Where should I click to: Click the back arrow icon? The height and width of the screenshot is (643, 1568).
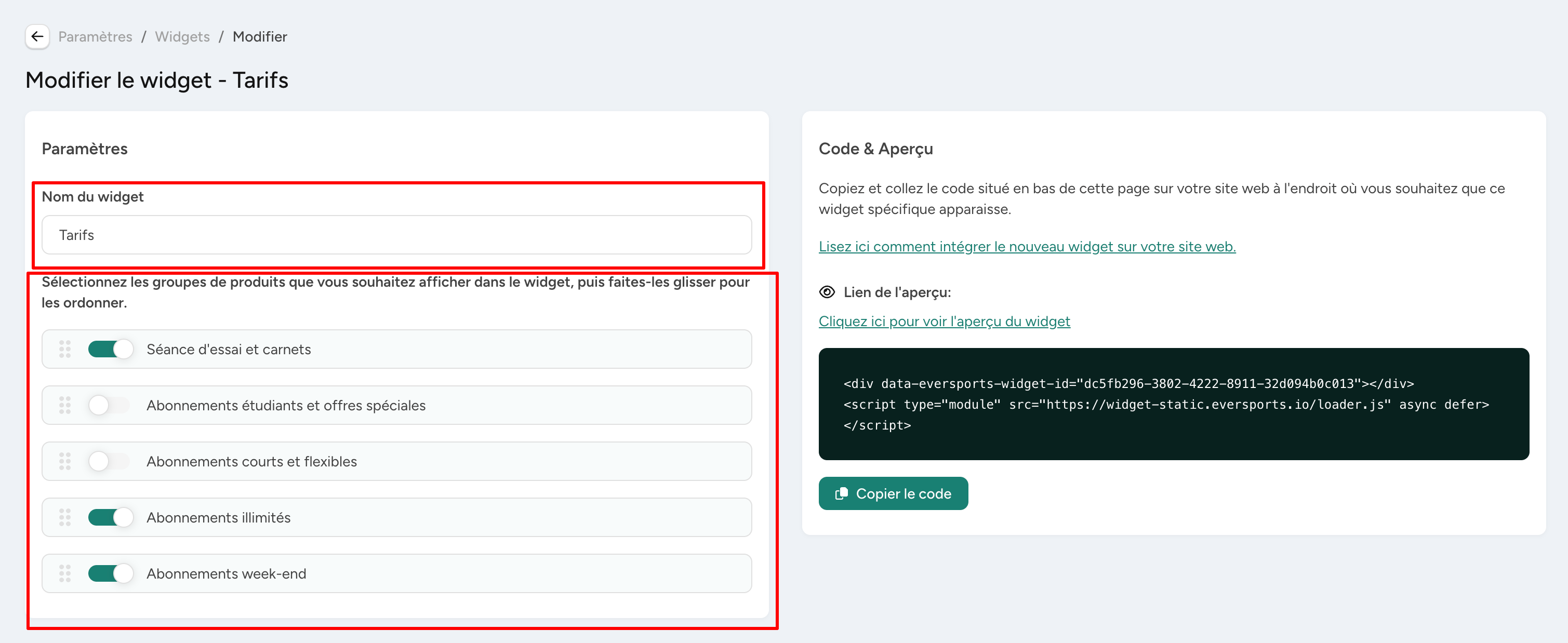click(37, 36)
